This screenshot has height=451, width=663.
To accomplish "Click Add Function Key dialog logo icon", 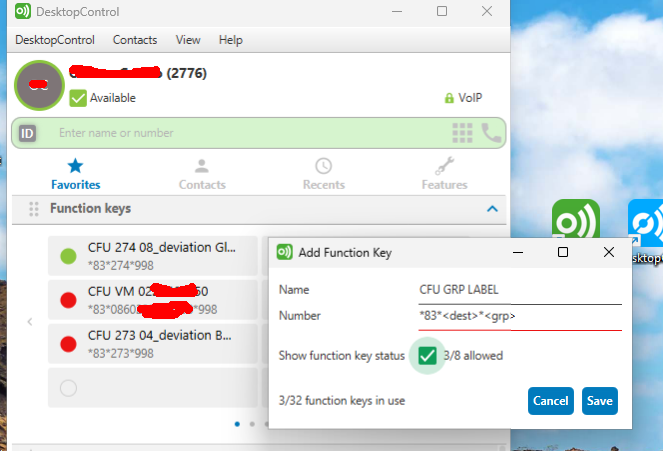I will pyautogui.click(x=285, y=252).
